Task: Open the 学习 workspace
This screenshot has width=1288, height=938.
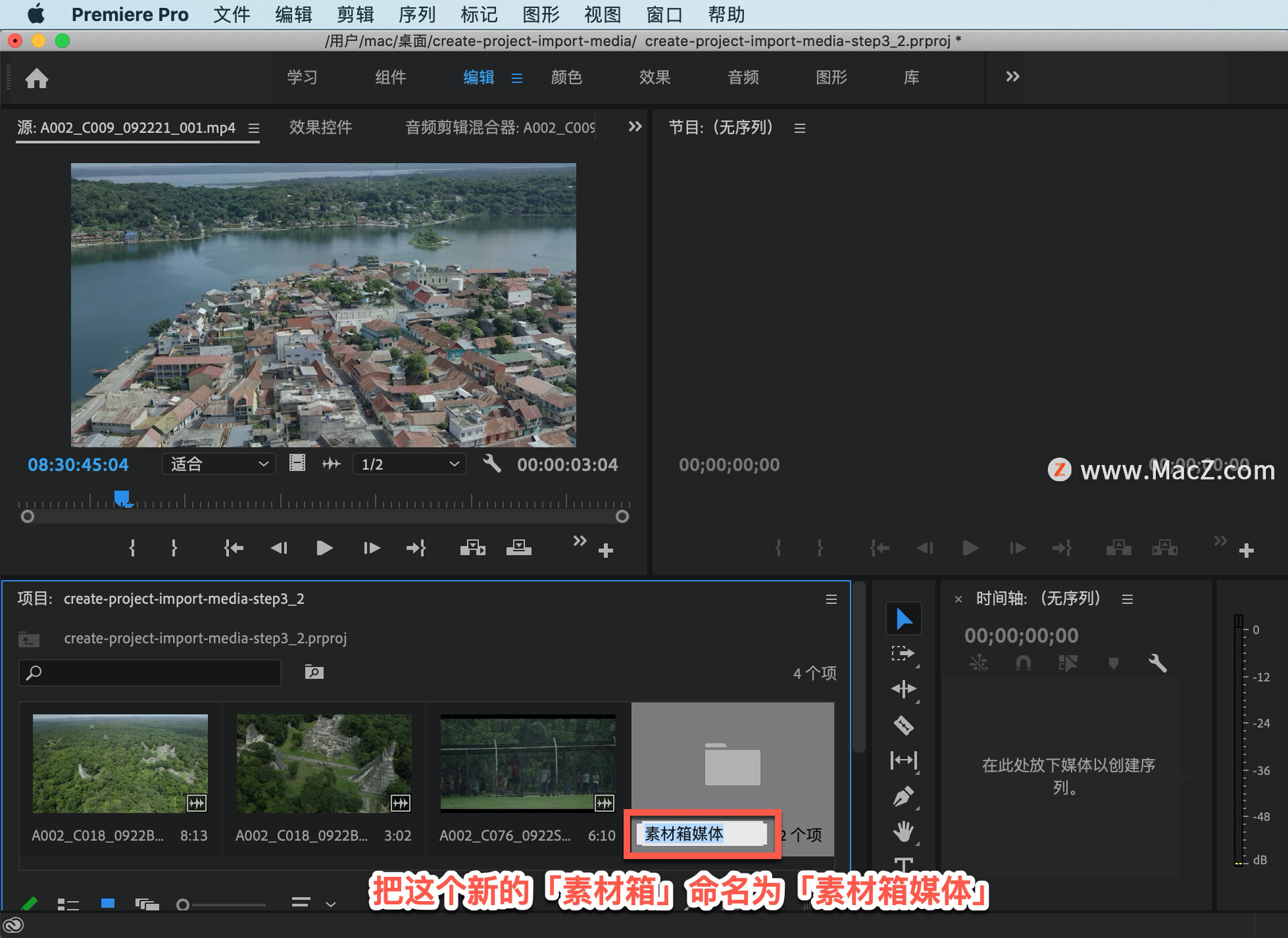Action: click(303, 77)
